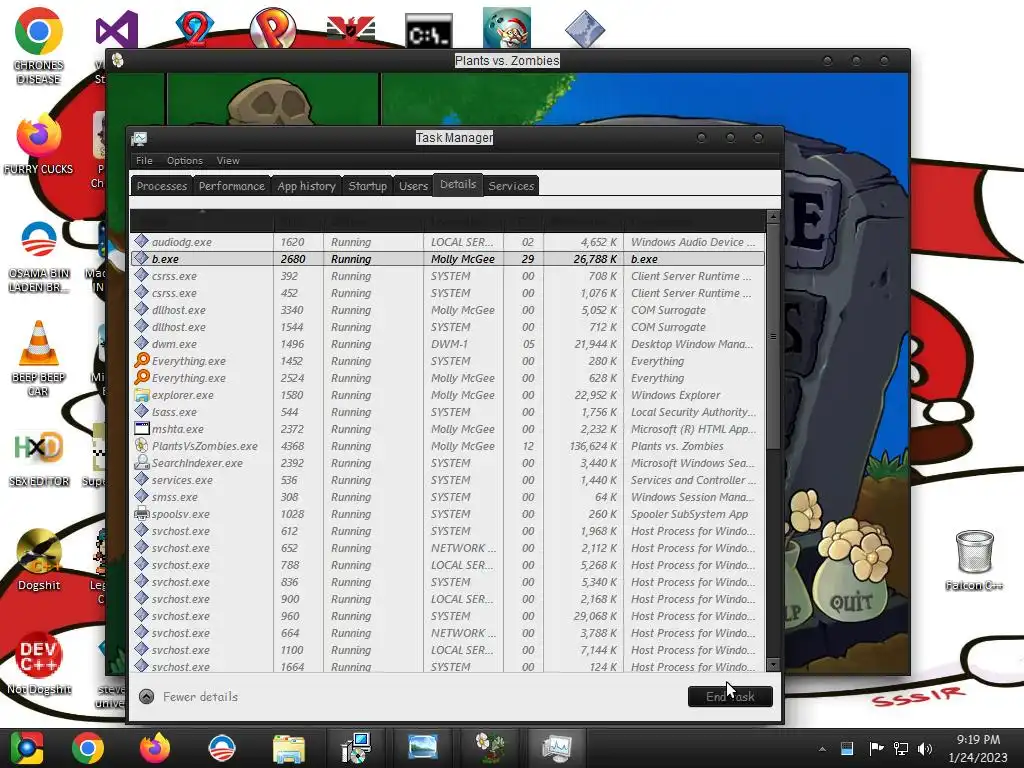Click the volume speaker icon in the system tray
1024x768 pixels.
point(925,748)
